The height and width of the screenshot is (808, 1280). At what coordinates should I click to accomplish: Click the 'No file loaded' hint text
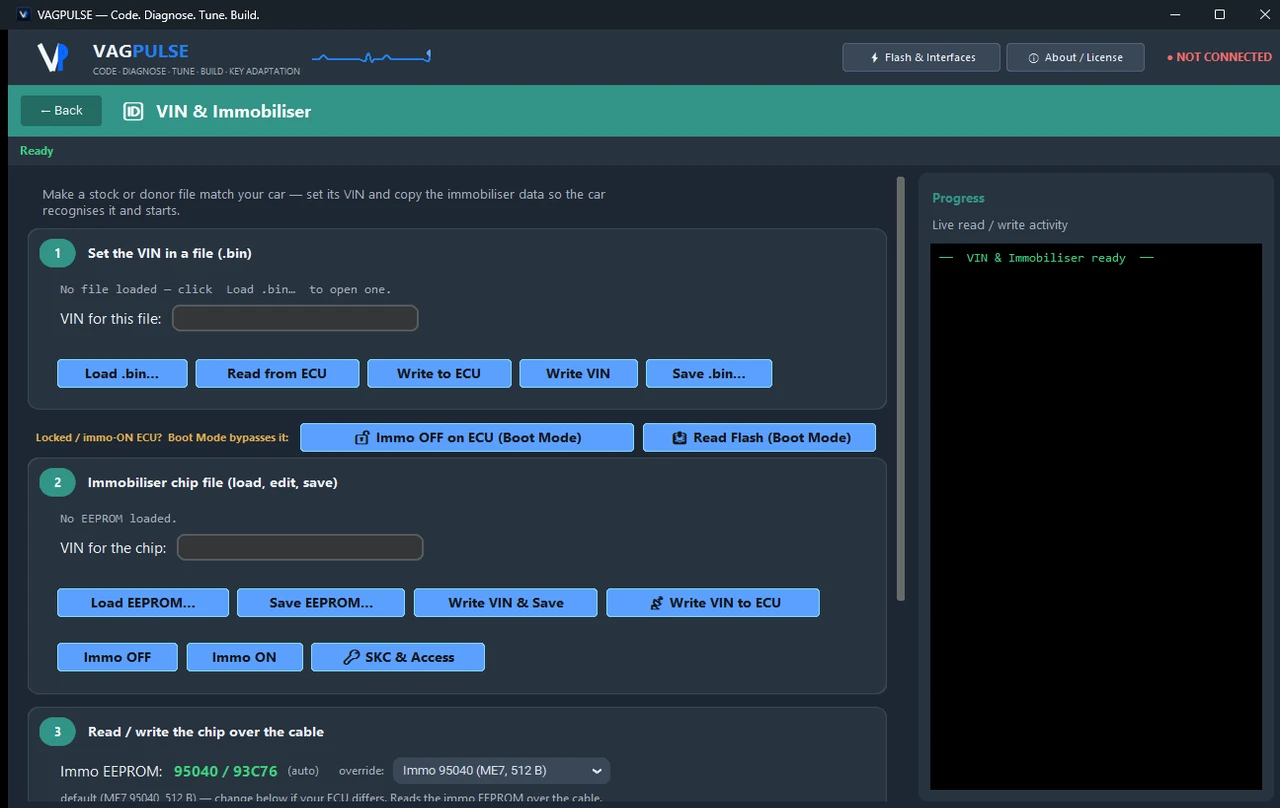pos(225,289)
